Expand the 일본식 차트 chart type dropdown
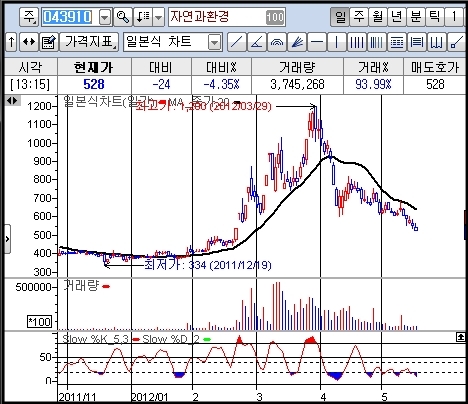Screen dimensions: 468x404 214,42
